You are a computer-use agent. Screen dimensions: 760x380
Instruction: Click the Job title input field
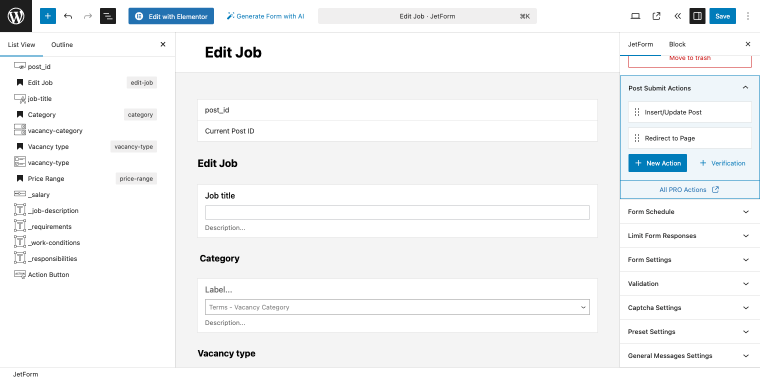point(397,212)
